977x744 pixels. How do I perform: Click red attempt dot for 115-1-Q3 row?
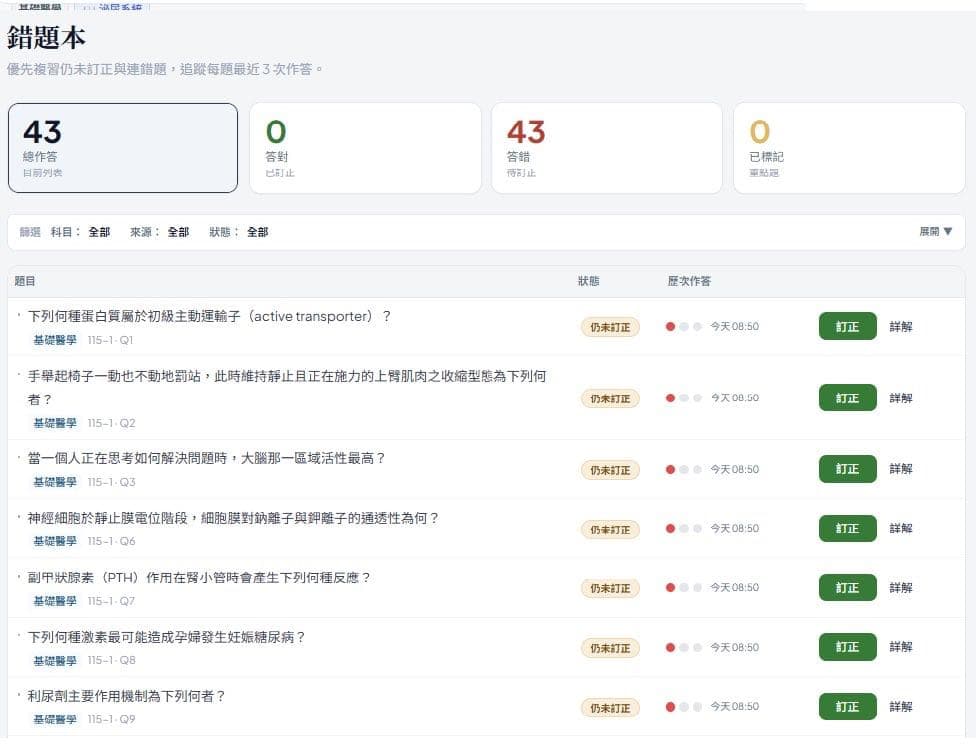pyautogui.click(x=670, y=469)
